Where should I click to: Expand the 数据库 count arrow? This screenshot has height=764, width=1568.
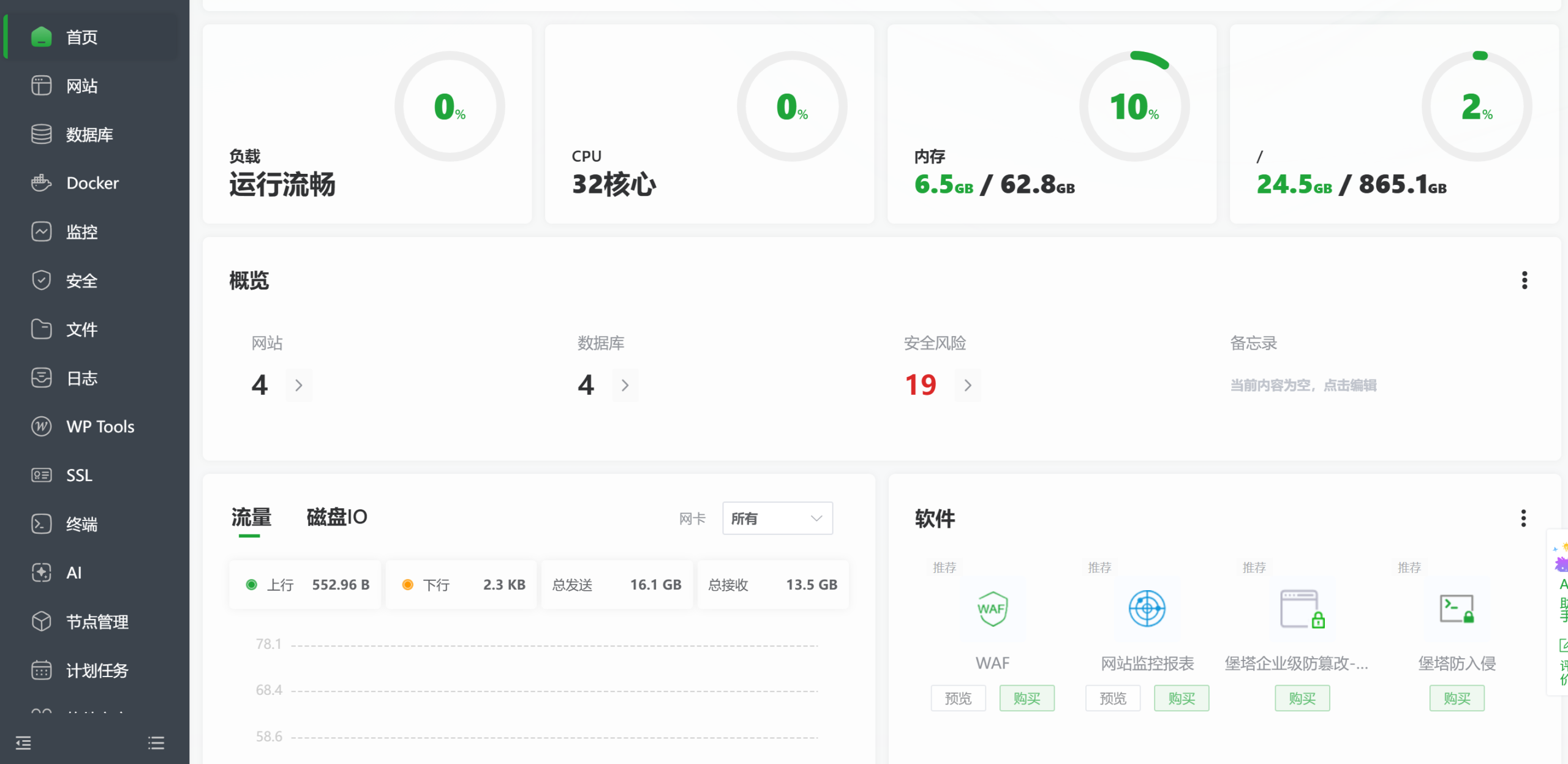coord(625,385)
